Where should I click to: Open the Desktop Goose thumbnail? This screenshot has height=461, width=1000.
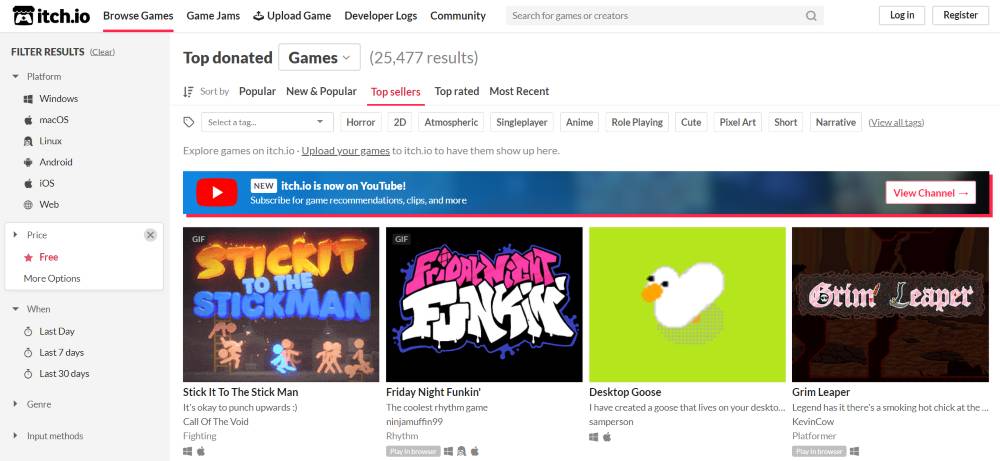[x=688, y=305]
